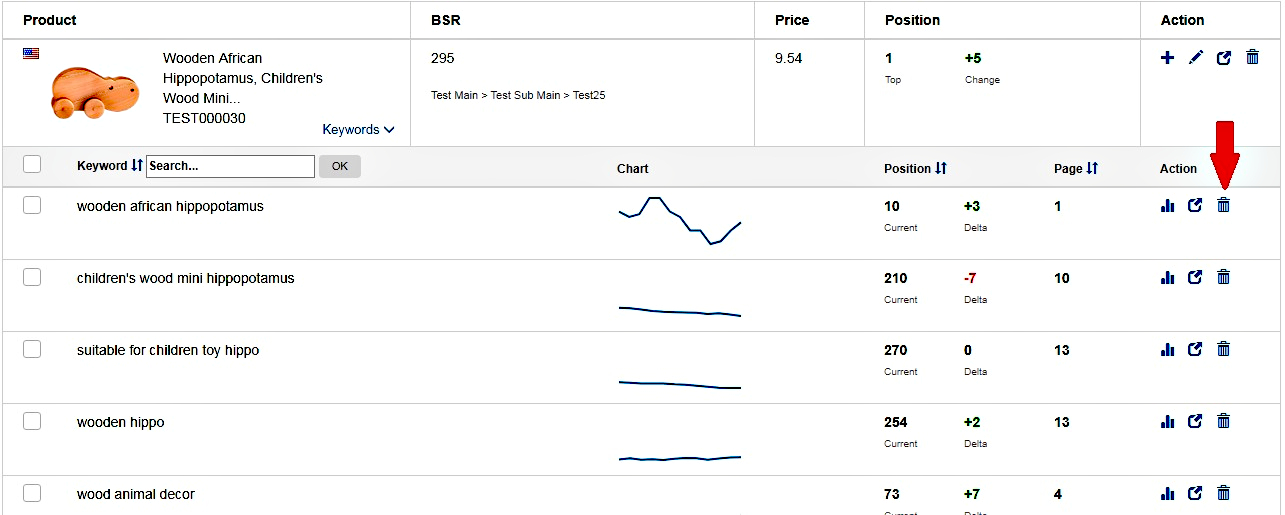Open external link for 'suitable for children toy hippo'
1285x515 pixels.
1195,349
